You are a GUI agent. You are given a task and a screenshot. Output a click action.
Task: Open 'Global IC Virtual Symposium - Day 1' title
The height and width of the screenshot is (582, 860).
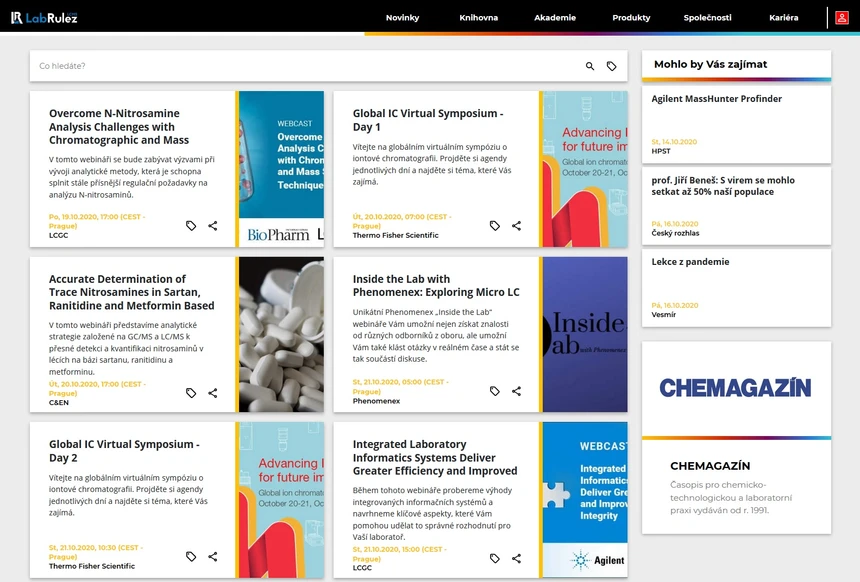pos(428,120)
